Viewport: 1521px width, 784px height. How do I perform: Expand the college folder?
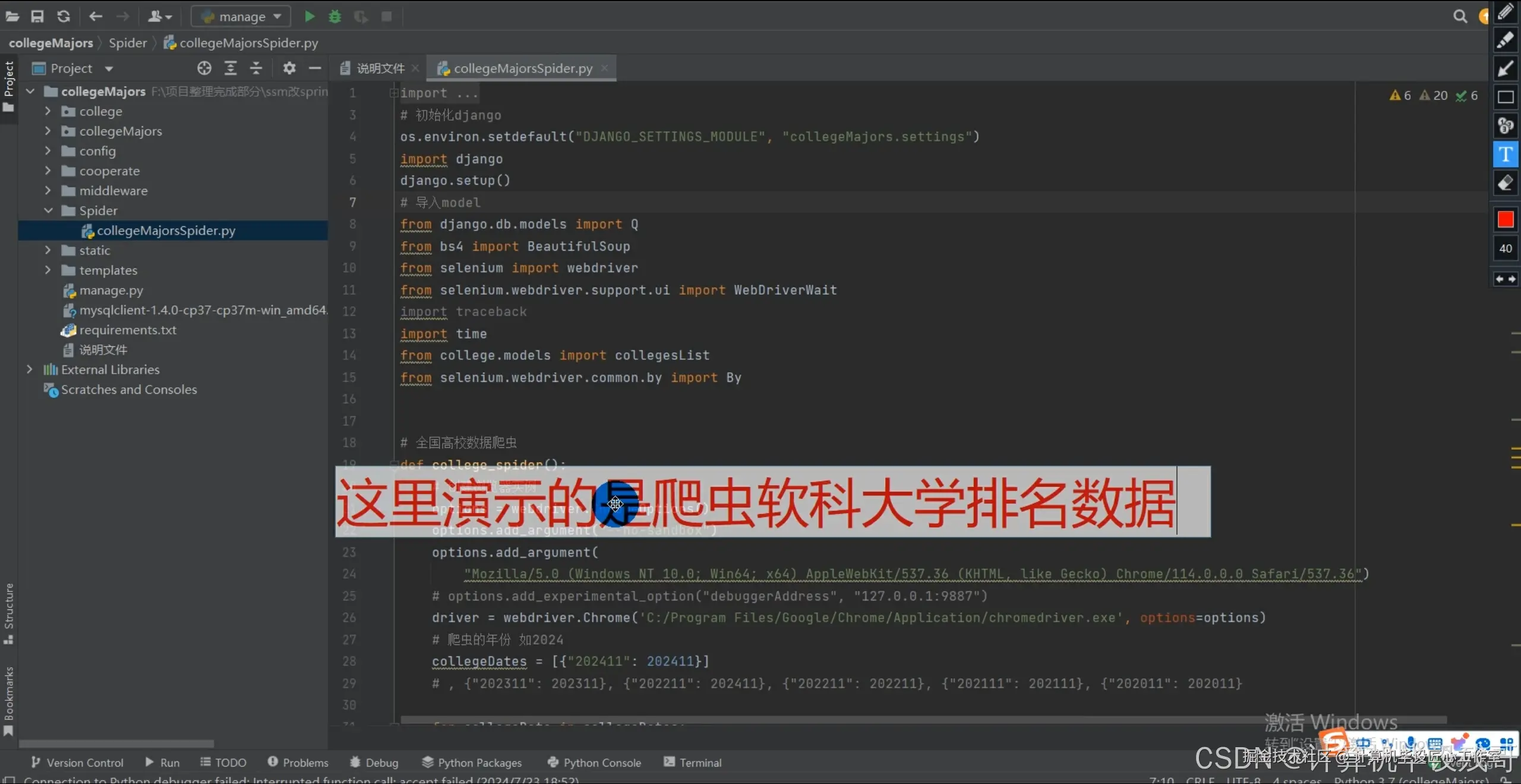[x=48, y=111]
